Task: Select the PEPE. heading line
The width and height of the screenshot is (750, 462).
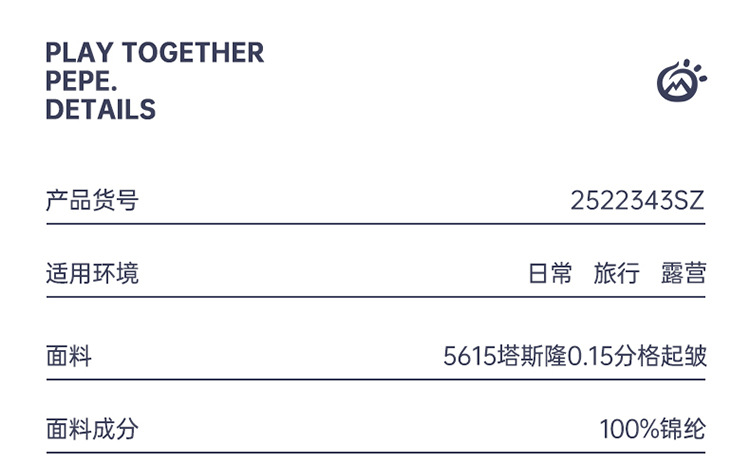Action: click(82, 81)
